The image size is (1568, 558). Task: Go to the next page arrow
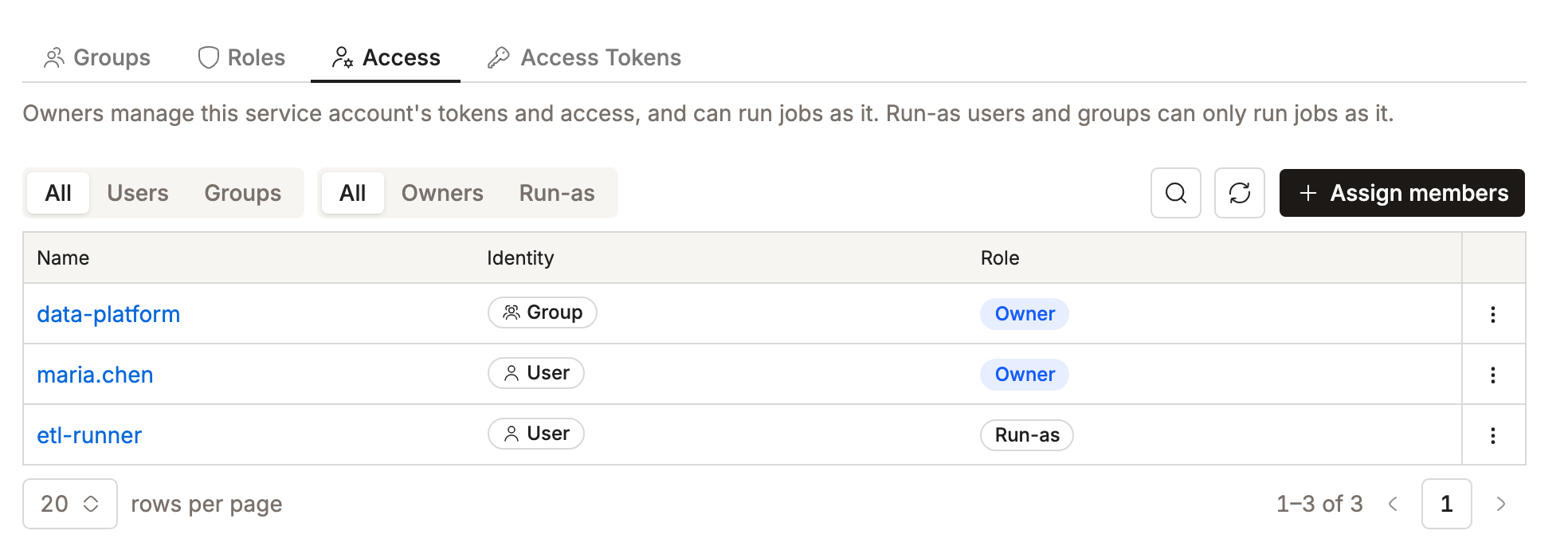(1500, 504)
